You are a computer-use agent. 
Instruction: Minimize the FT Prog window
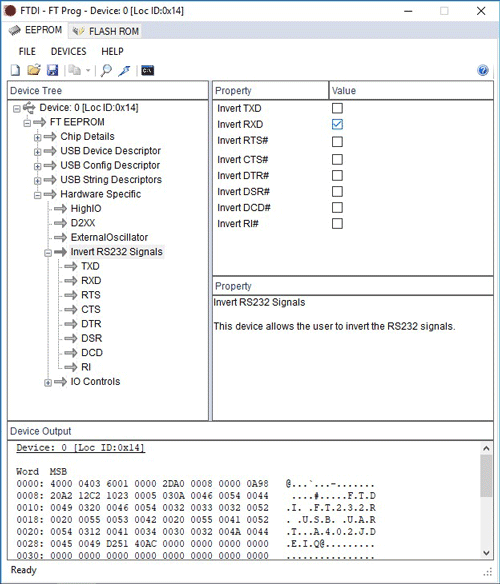click(x=408, y=11)
